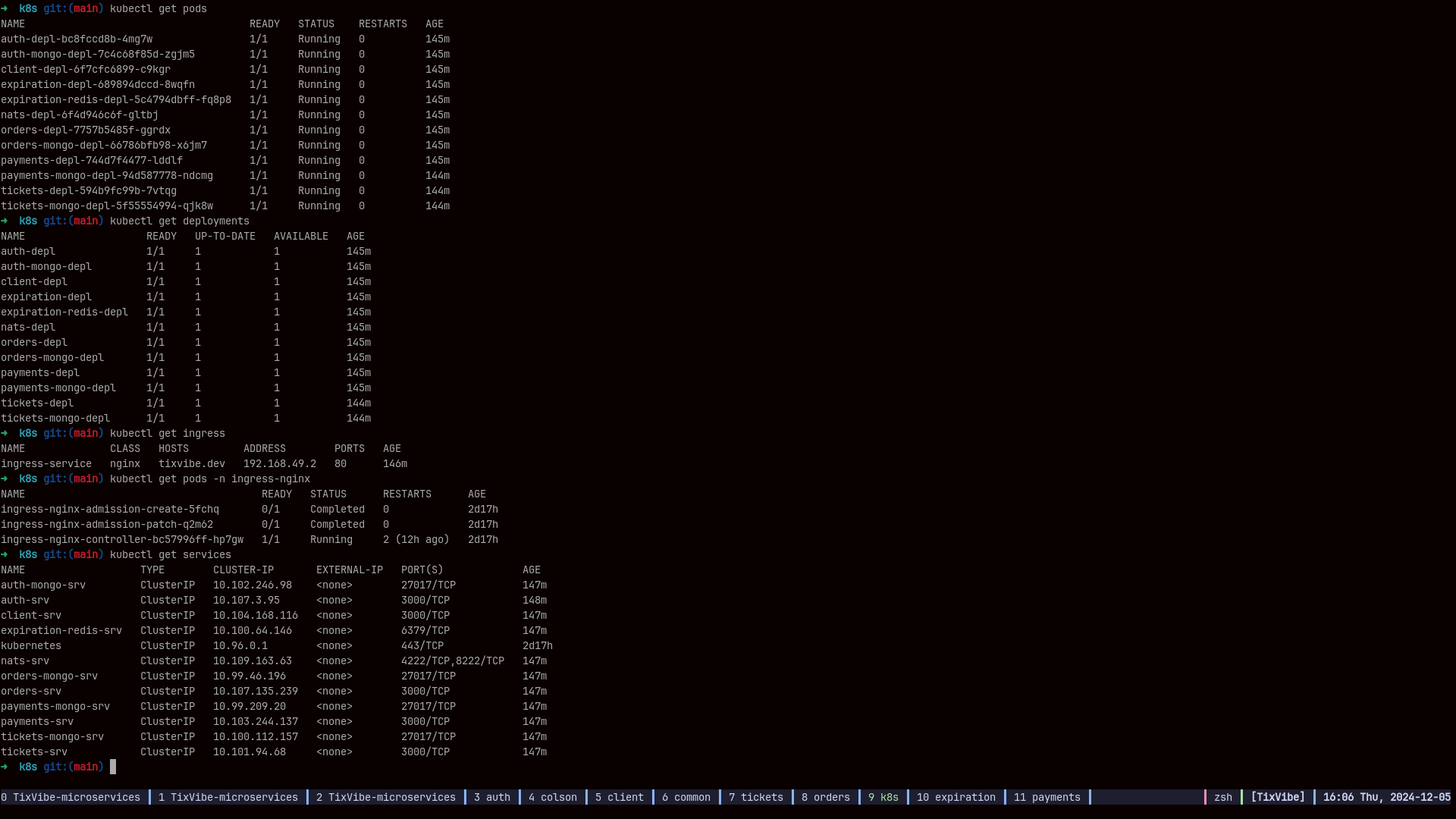Open tmux window 5 client

[619, 797]
